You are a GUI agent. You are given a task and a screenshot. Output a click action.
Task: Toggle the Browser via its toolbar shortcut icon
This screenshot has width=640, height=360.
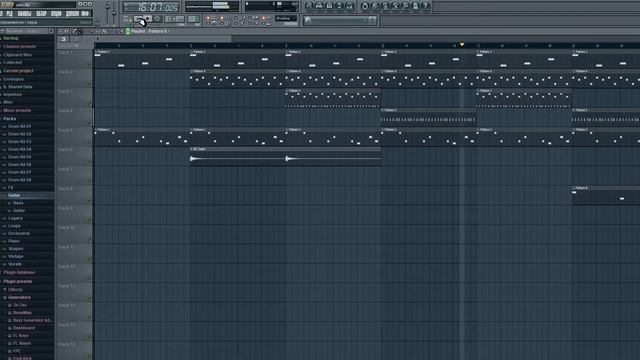click(340, 6)
